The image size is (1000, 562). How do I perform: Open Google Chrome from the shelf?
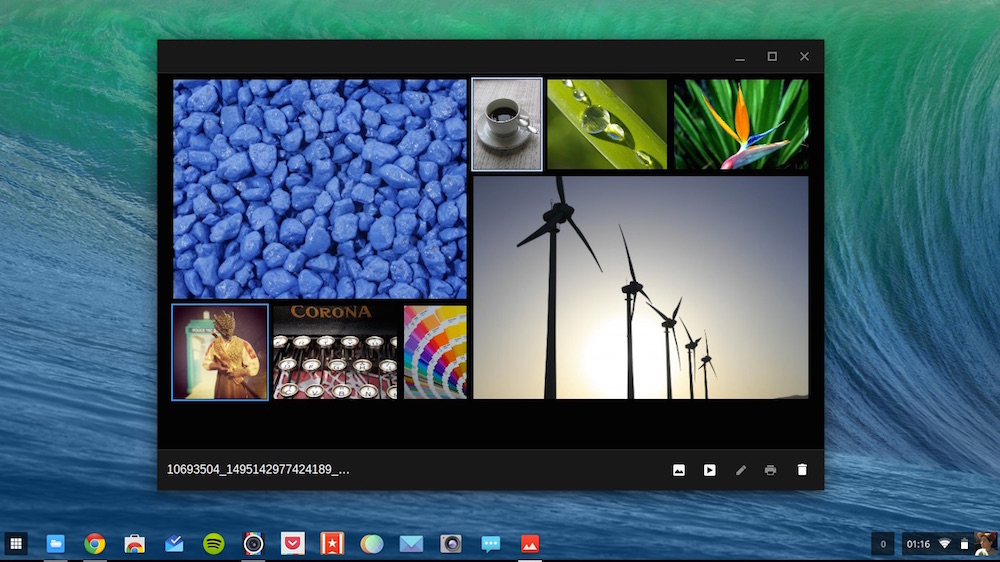pyautogui.click(x=94, y=544)
